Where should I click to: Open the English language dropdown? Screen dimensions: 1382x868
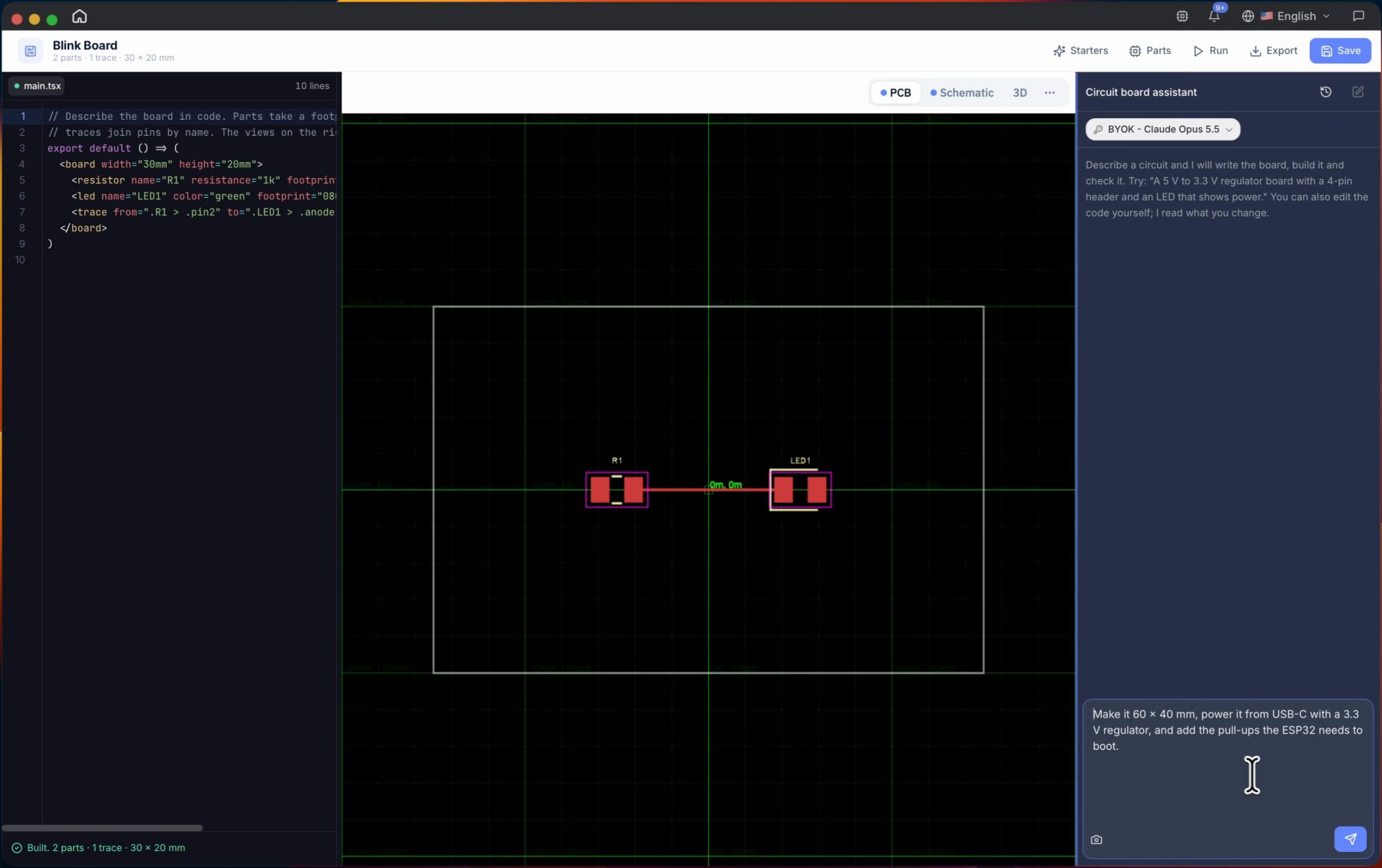[1295, 16]
